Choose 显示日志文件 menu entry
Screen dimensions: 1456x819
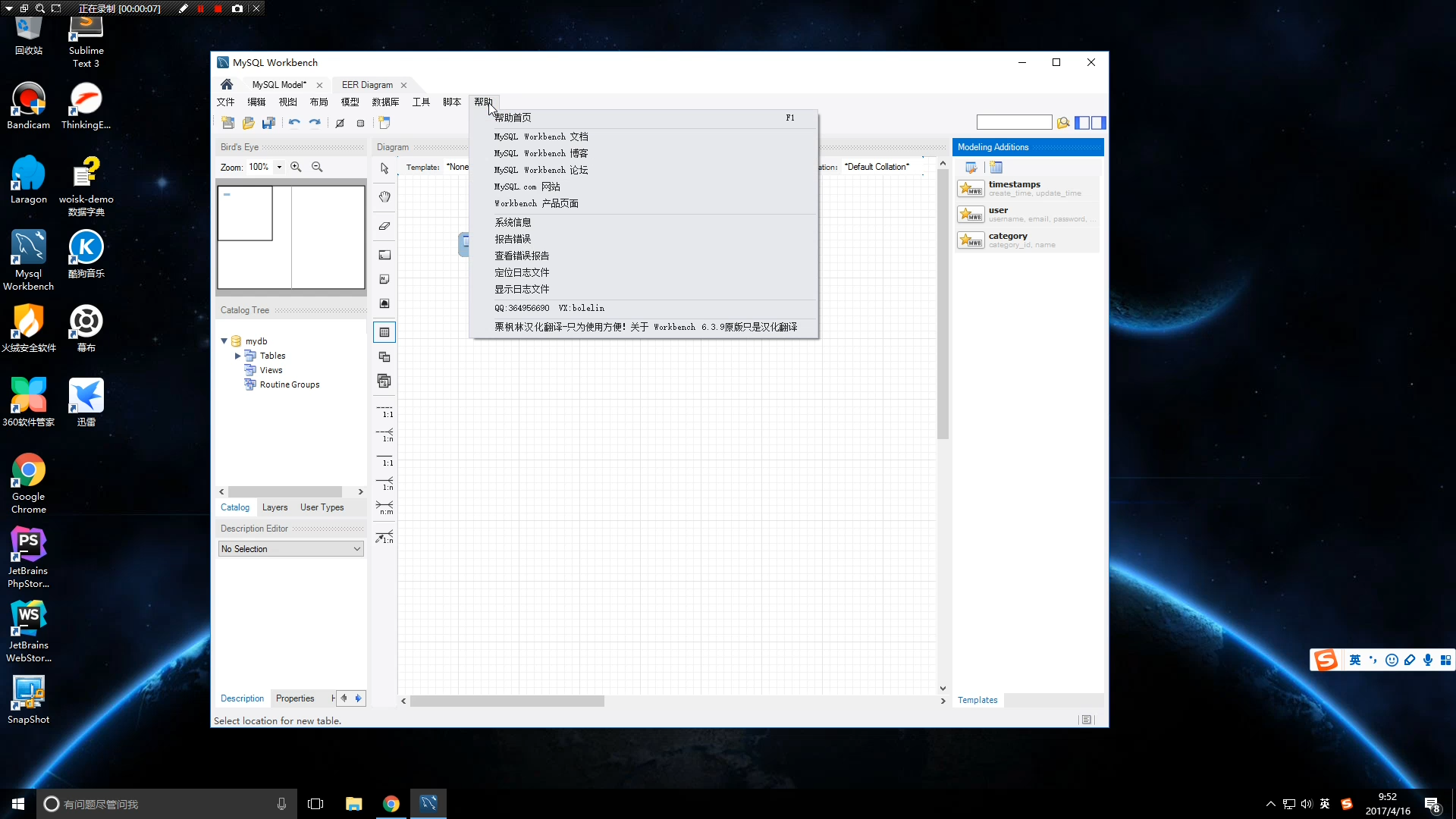pyautogui.click(x=644, y=289)
